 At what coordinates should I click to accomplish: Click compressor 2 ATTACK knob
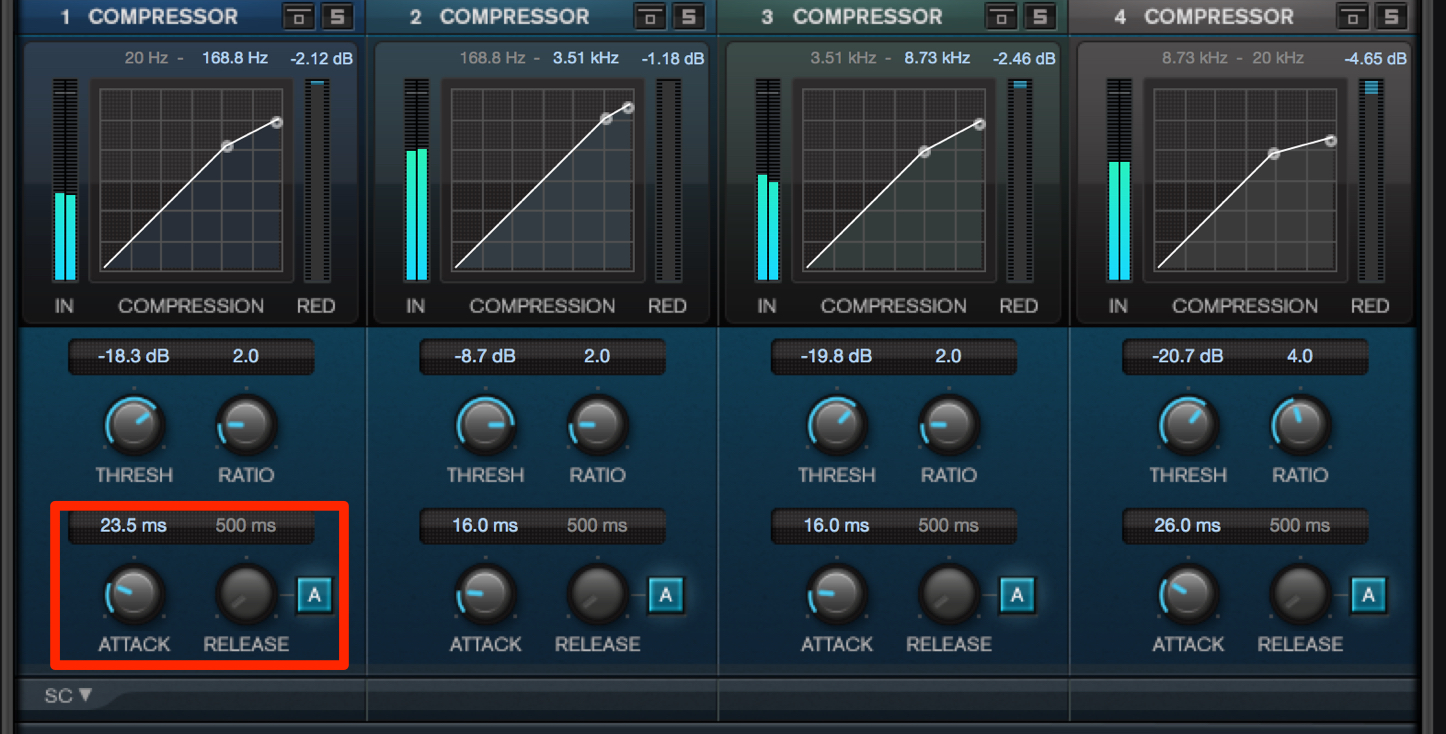point(486,594)
